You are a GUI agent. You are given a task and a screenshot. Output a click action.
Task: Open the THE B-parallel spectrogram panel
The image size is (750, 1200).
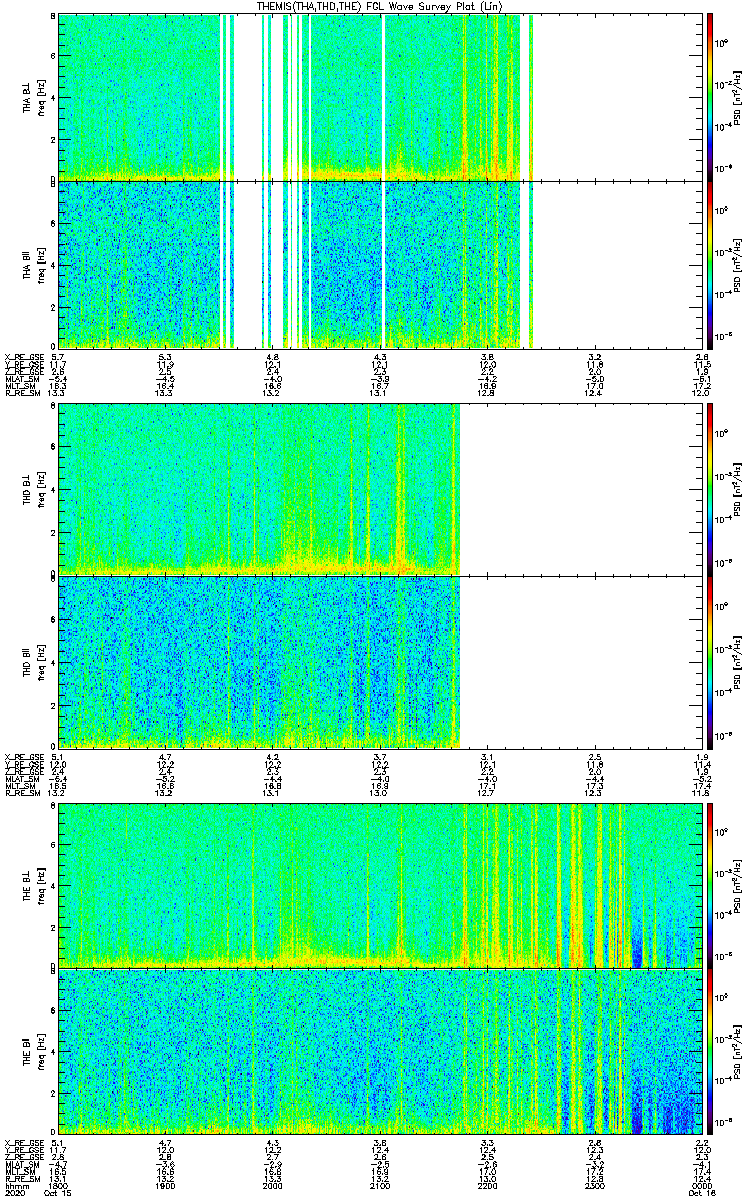tap(380, 1052)
